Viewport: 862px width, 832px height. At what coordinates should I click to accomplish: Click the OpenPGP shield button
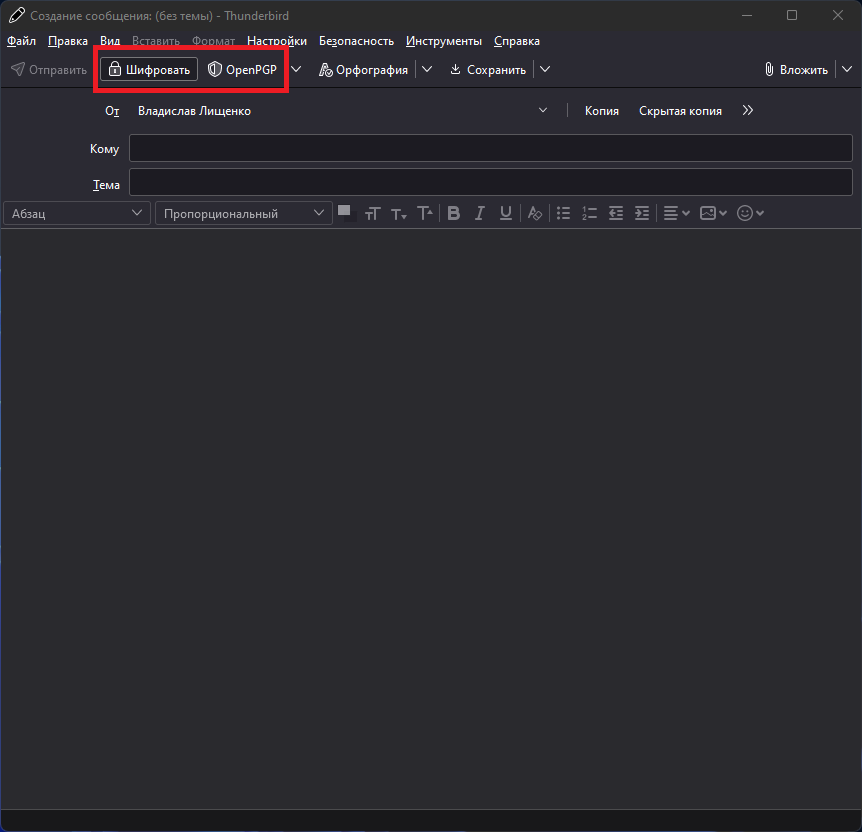pos(242,69)
